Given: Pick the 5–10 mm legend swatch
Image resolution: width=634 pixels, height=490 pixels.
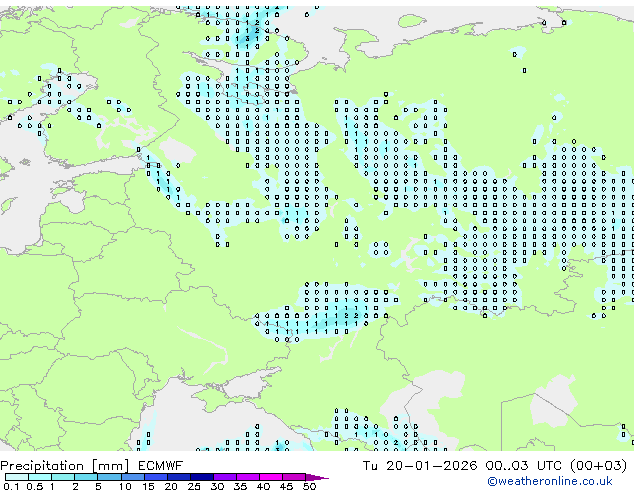Looking at the screenshot, I should pos(109,477).
